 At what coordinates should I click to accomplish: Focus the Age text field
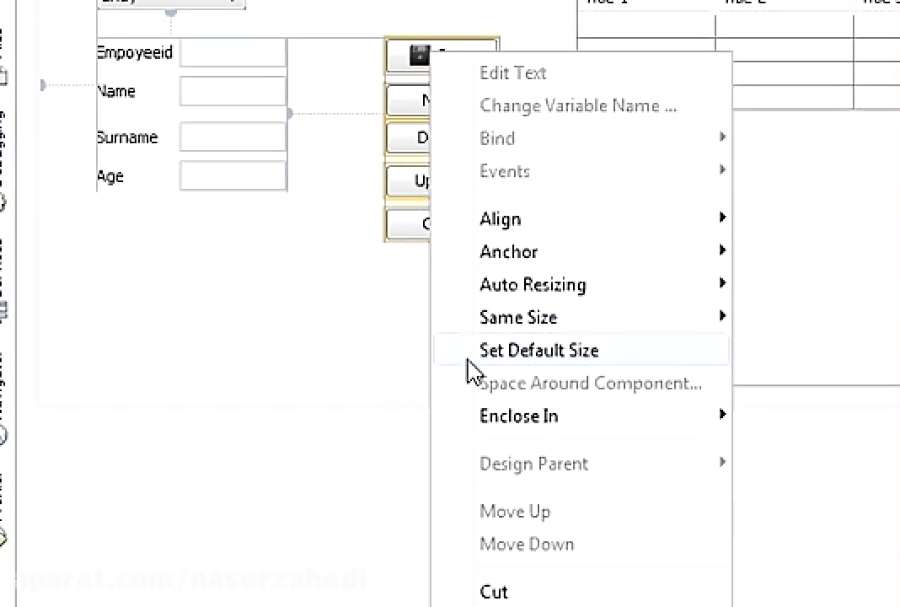point(233,176)
